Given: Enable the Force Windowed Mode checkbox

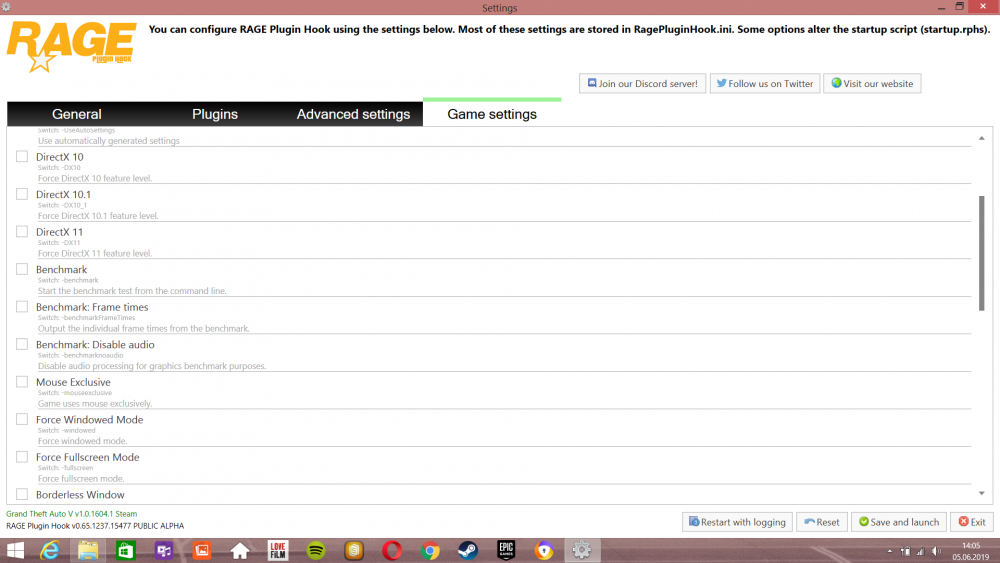Looking at the screenshot, I should [22, 420].
